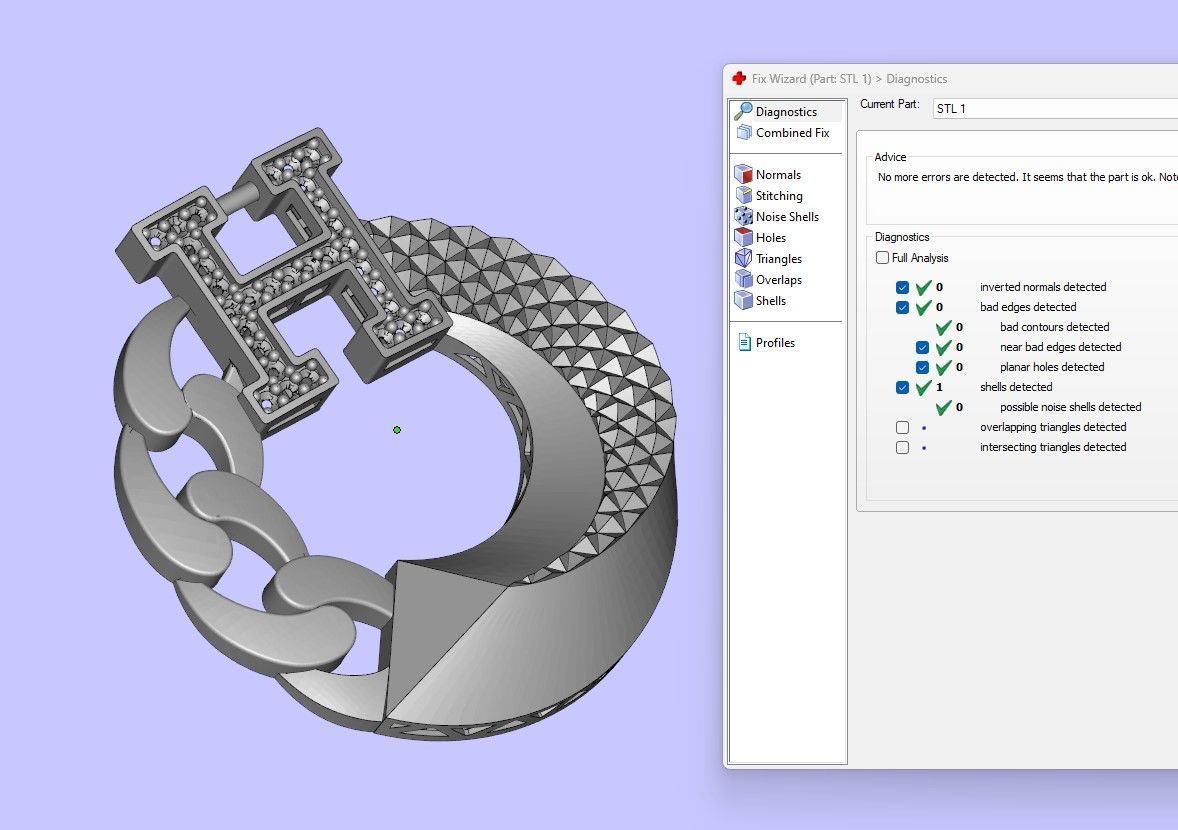Enable overlapping triangles detected checkbox

point(902,427)
